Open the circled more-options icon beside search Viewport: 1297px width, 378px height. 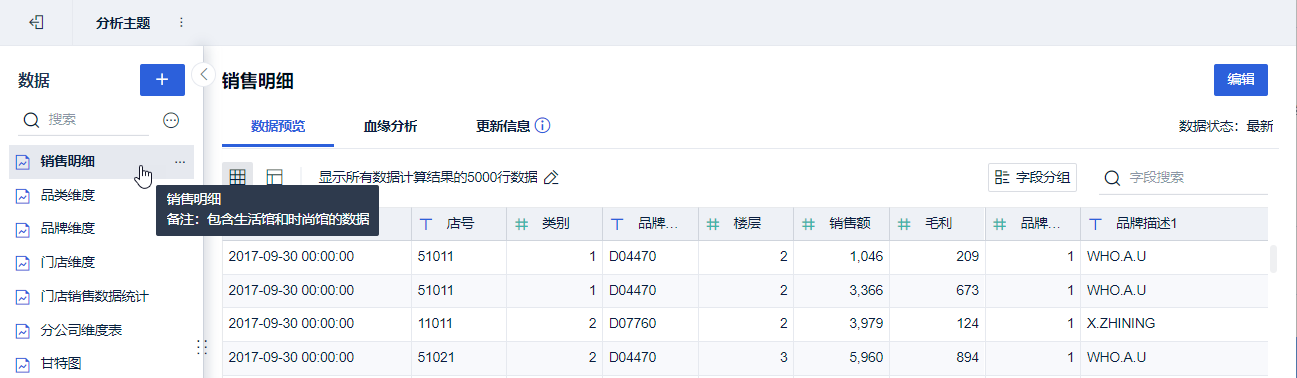click(x=171, y=120)
